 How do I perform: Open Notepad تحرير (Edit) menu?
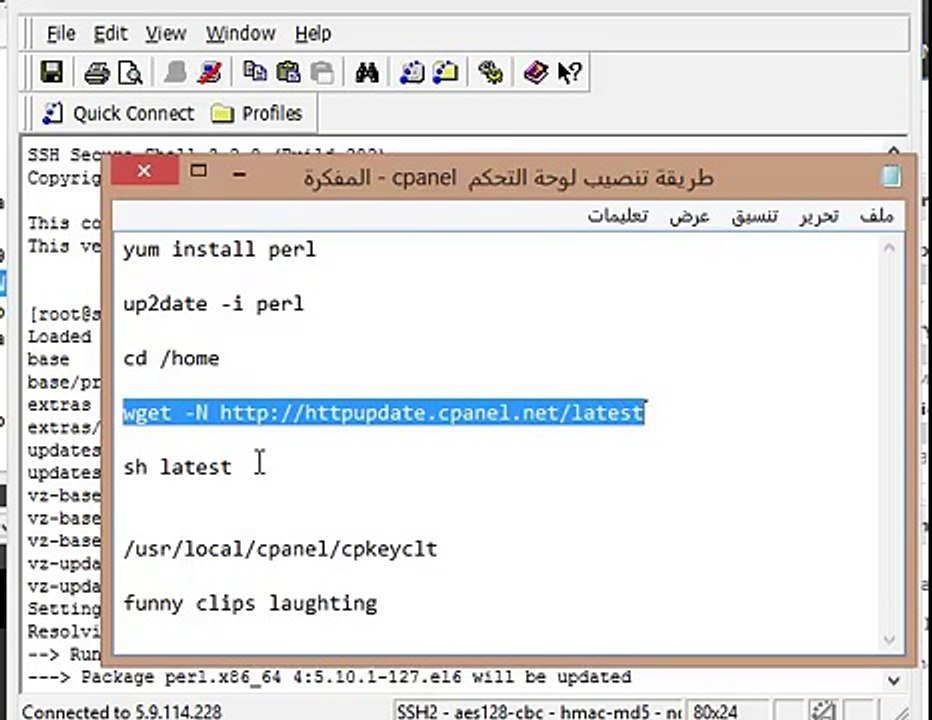(x=819, y=215)
